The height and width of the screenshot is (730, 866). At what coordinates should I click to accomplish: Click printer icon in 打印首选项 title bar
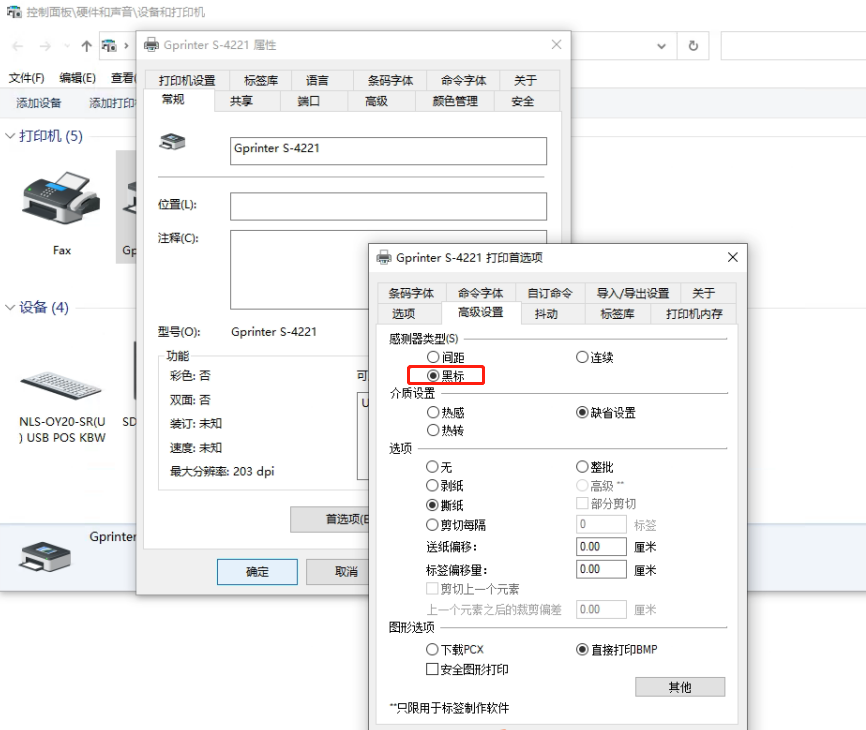coord(384,257)
